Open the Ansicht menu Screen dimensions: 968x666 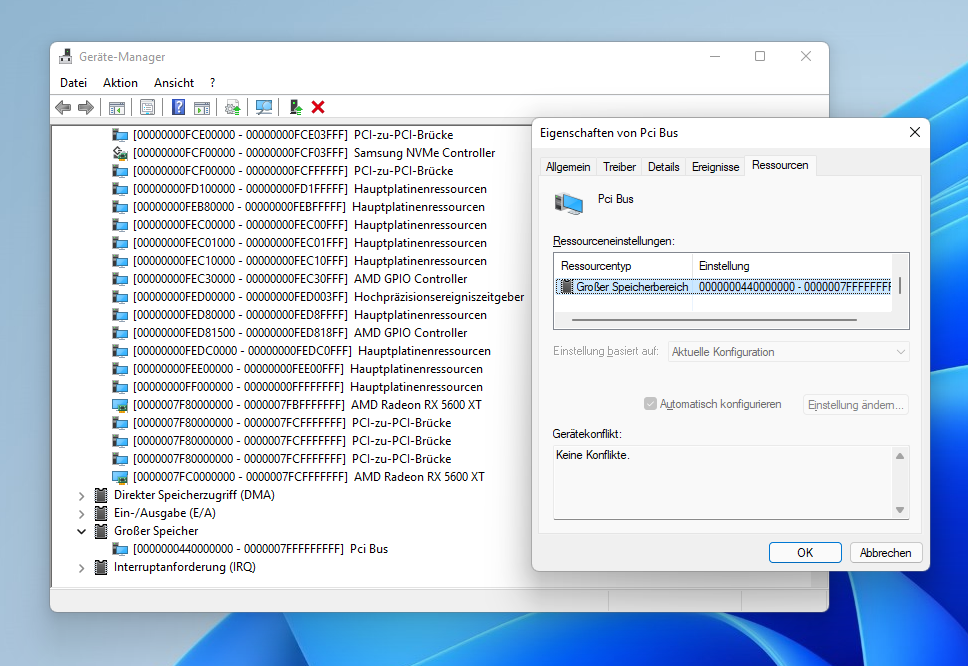tap(174, 83)
